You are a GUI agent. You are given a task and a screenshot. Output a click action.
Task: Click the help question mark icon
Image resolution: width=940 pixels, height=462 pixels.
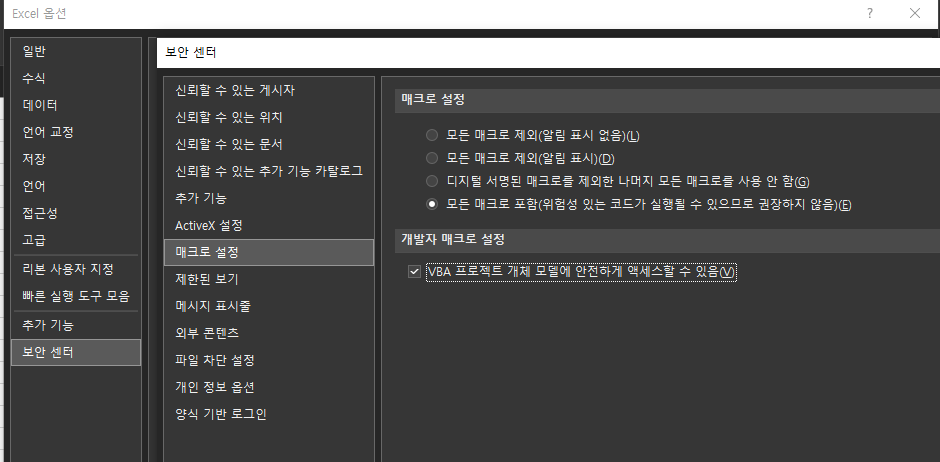869,13
